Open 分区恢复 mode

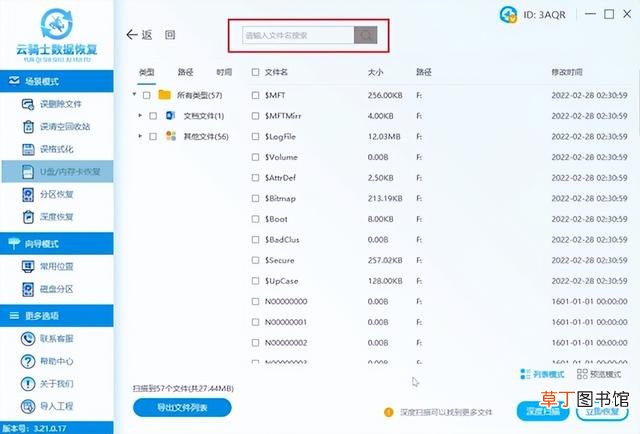coord(47,194)
